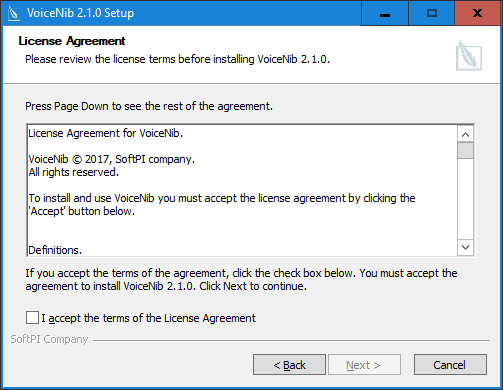This screenshot has height=390, width=503.
Task: Cancel the VoiceNib installation
Action: pos(450,365)
